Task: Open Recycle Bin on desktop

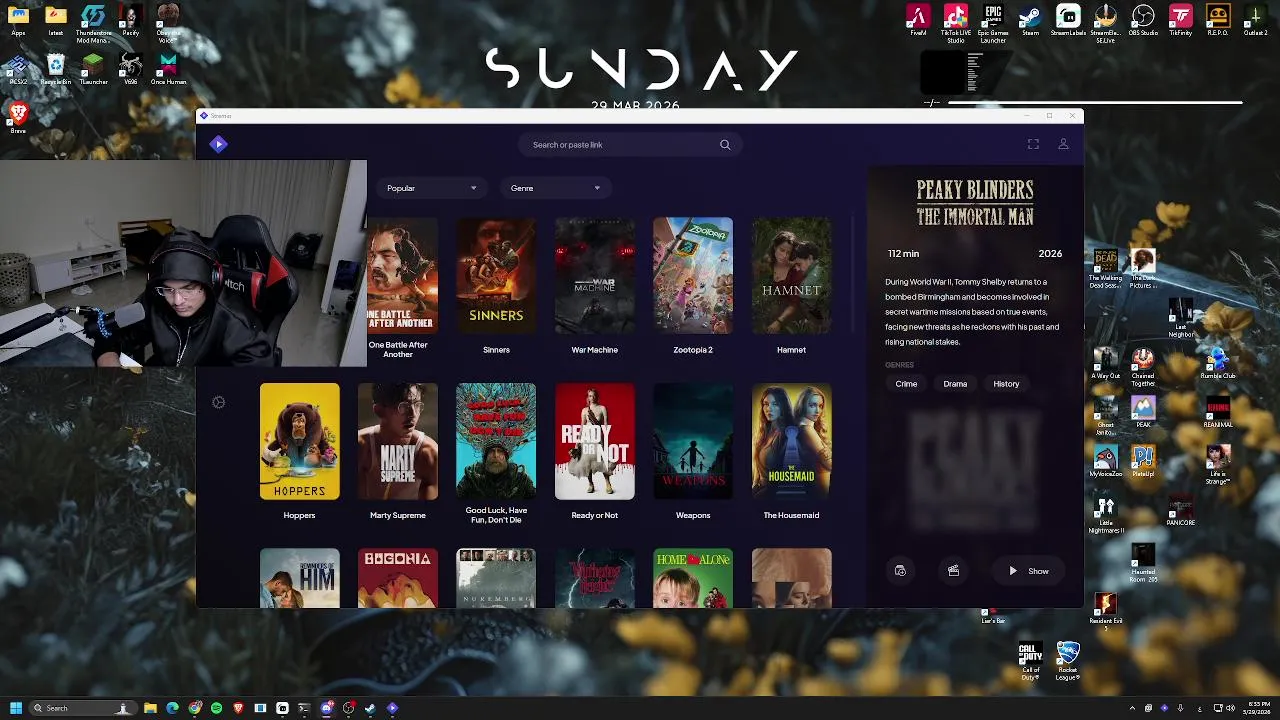Action: tap(55, 70)
